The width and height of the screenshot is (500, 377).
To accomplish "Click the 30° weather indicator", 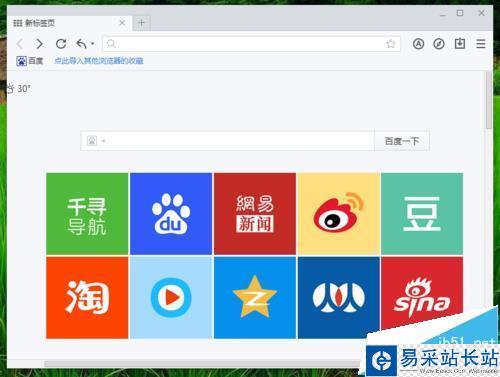I will (x=19, y=89).
